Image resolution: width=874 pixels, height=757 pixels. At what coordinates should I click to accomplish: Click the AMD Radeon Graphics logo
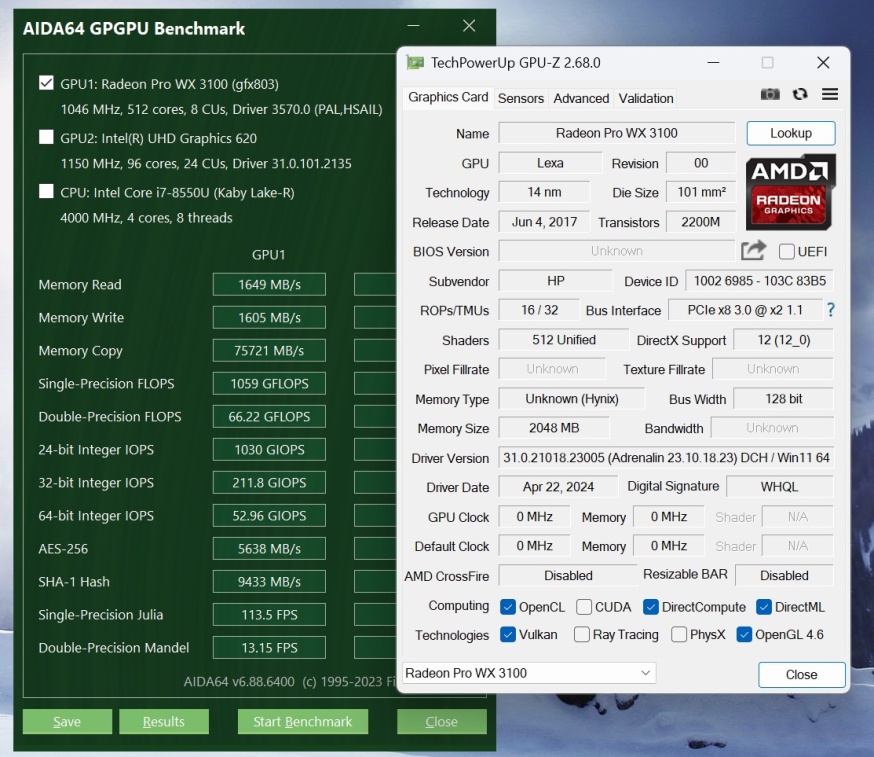click(x=790, y=191)
